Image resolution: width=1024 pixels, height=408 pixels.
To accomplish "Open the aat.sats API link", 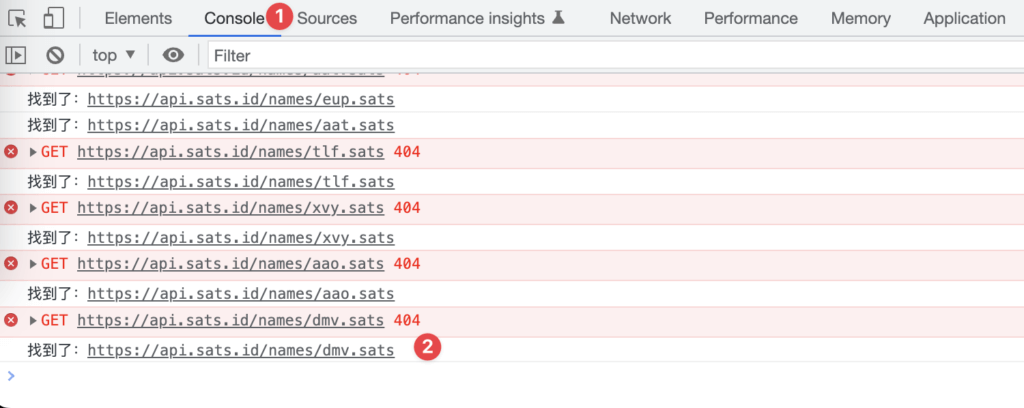I will (241, 125).
